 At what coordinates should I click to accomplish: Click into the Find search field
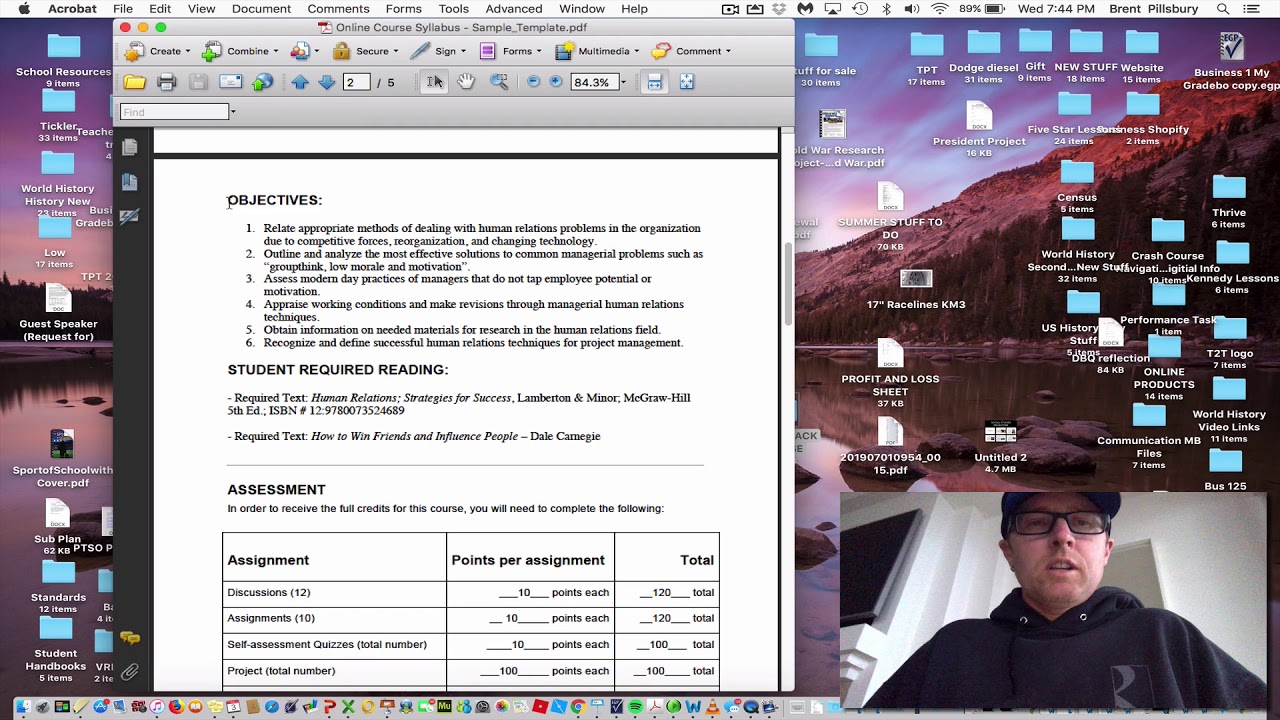tap(175, 112)
